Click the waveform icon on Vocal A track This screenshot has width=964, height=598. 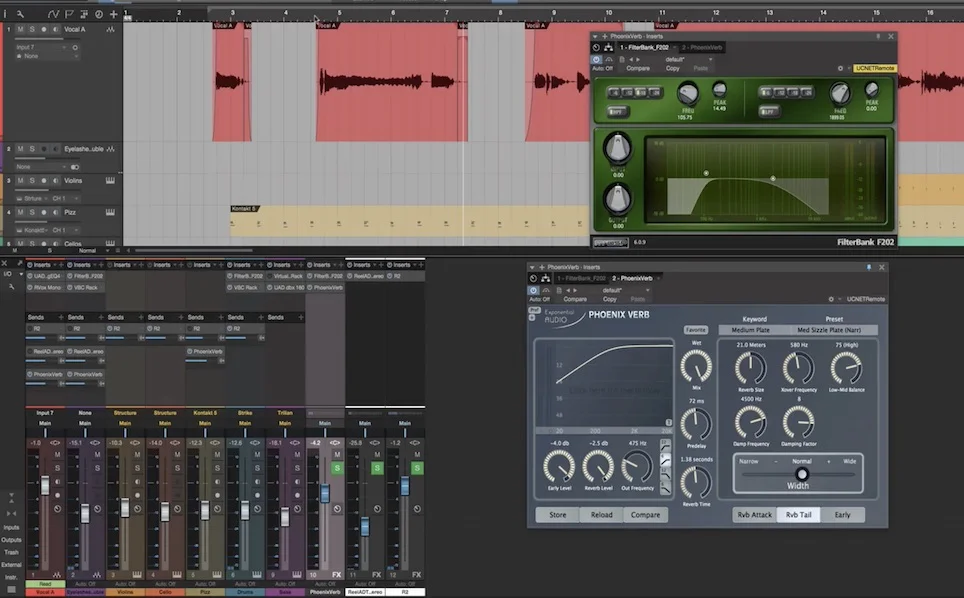pyautogui.click(x=110, y=29)
